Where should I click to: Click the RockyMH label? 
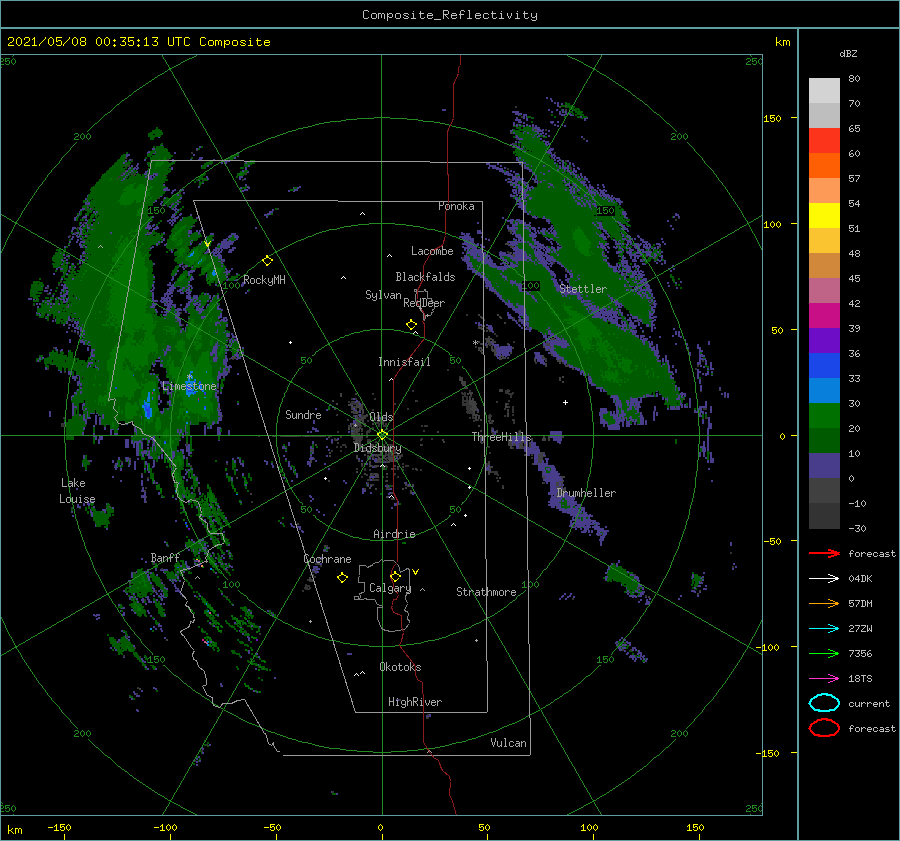tap(264, 280)
